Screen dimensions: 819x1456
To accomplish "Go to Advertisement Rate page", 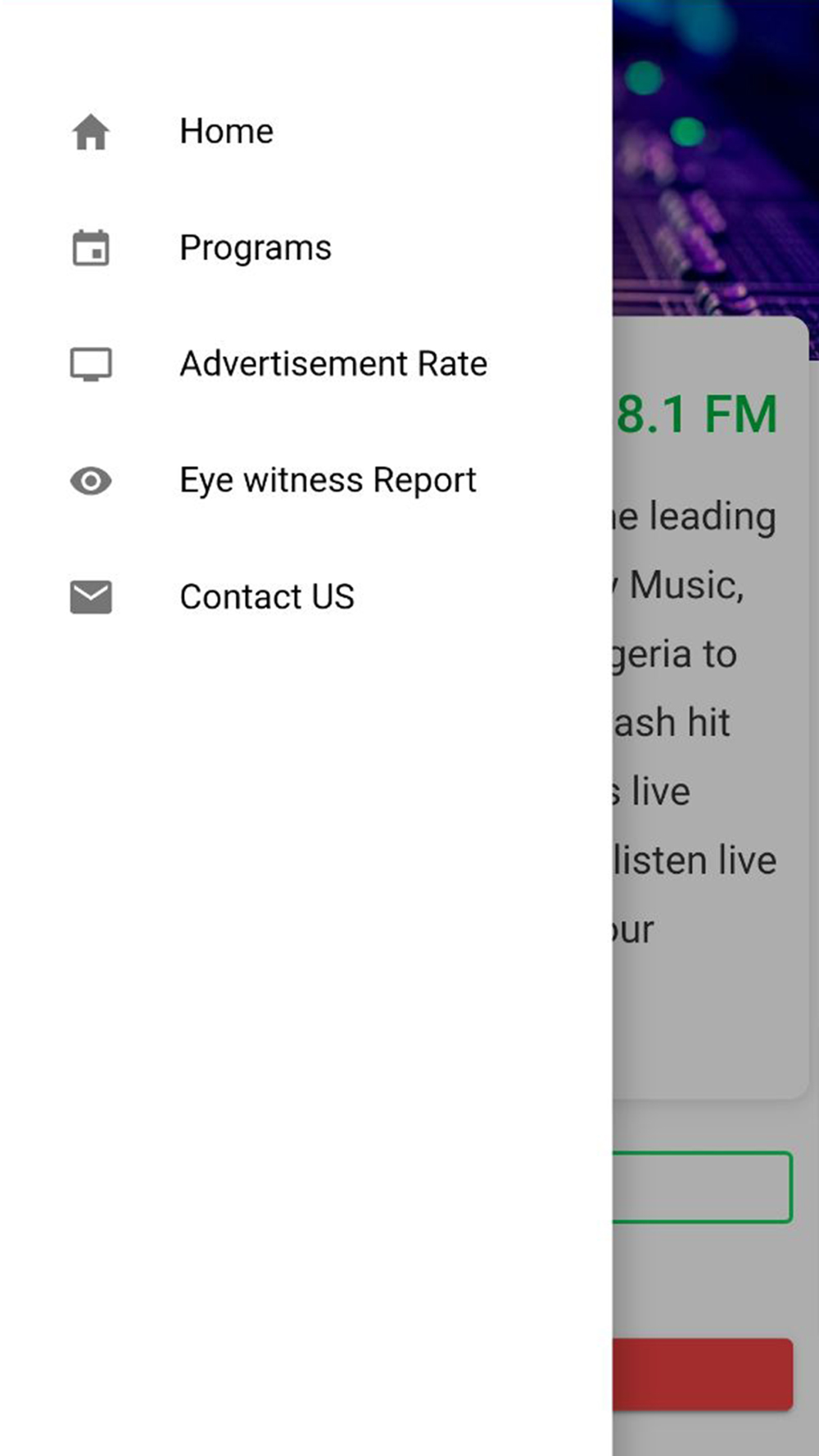I will pyautogui.click(x=306, y=364).
